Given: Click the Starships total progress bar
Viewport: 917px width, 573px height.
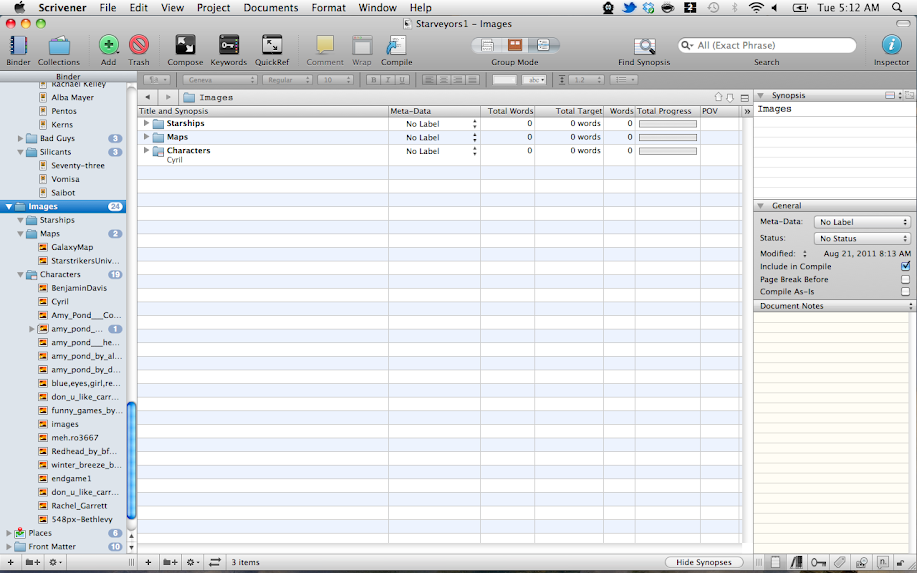Looking at the screenshot, I should (668, 124).
